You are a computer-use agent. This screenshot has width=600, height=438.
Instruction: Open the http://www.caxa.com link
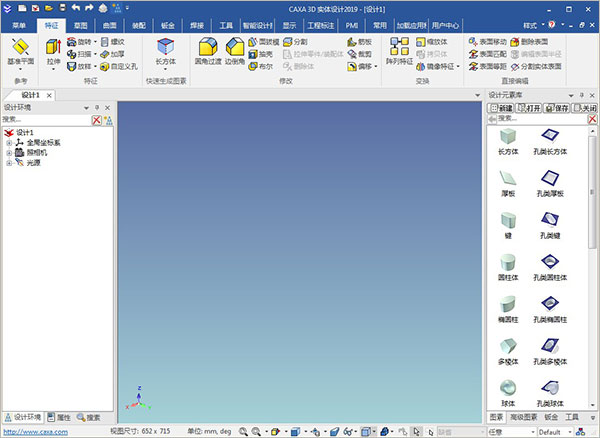(x=36, y=432)
